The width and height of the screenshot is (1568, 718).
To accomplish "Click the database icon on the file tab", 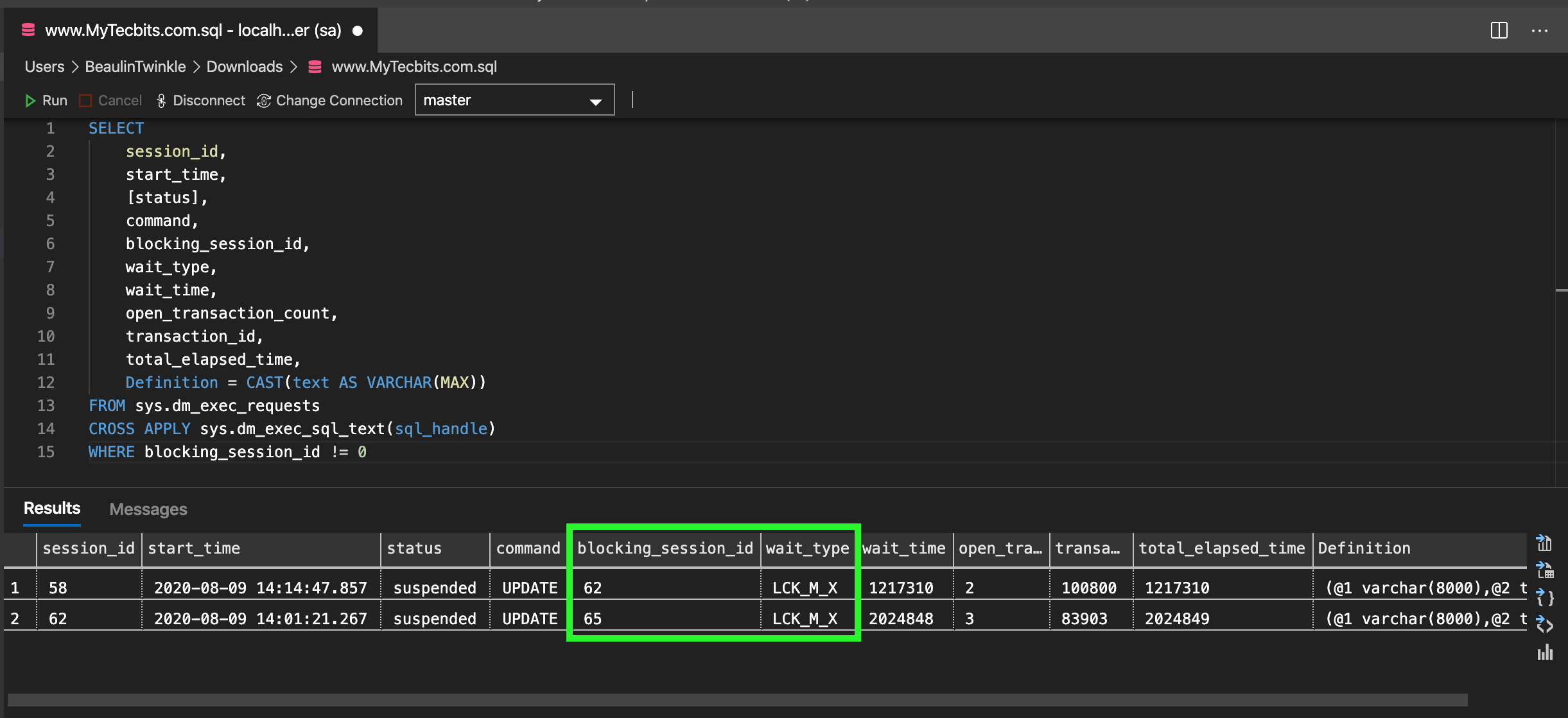I will tap(28, 30).
